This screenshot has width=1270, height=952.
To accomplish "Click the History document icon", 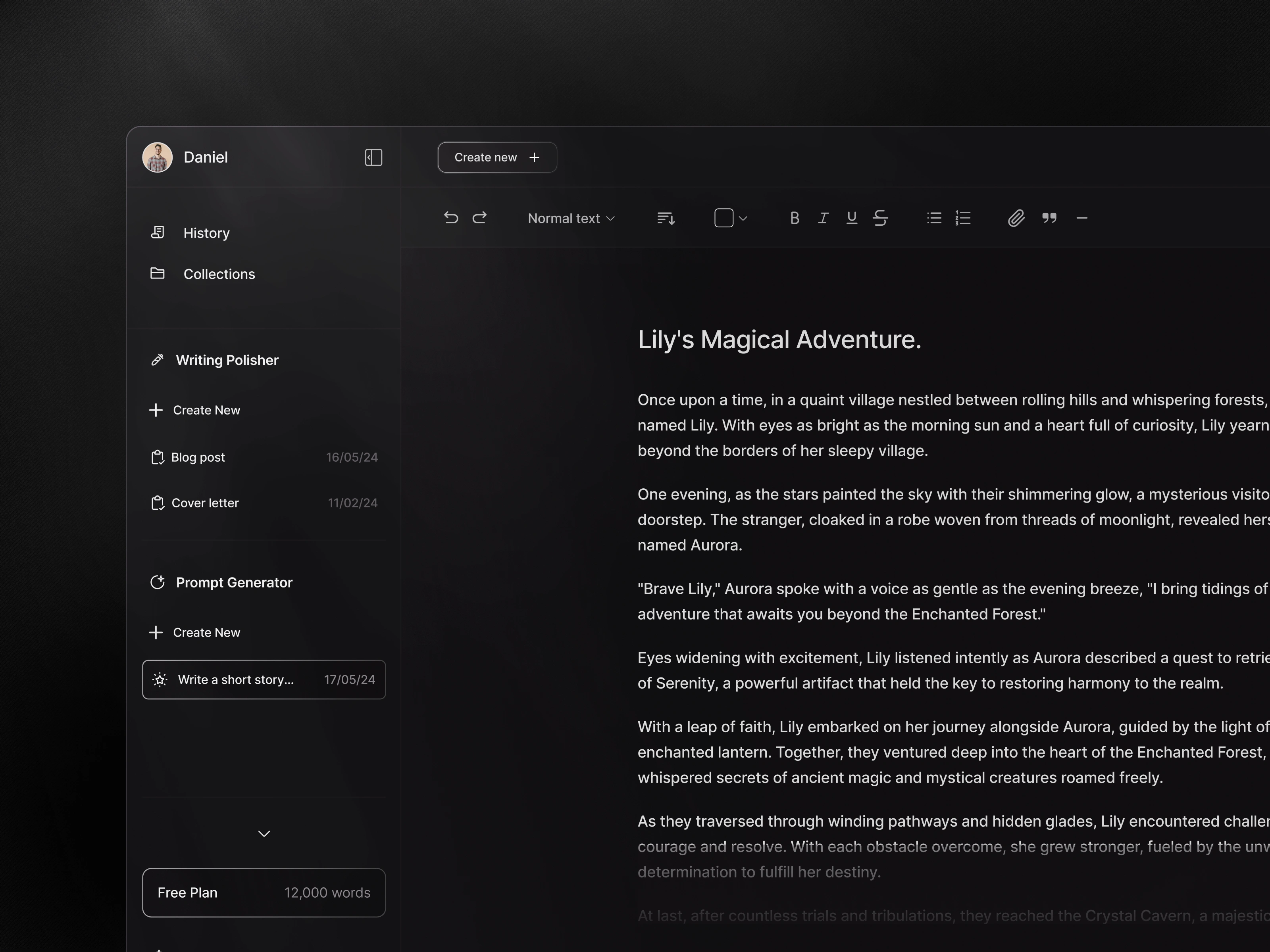I will click(x=157, y=232).
